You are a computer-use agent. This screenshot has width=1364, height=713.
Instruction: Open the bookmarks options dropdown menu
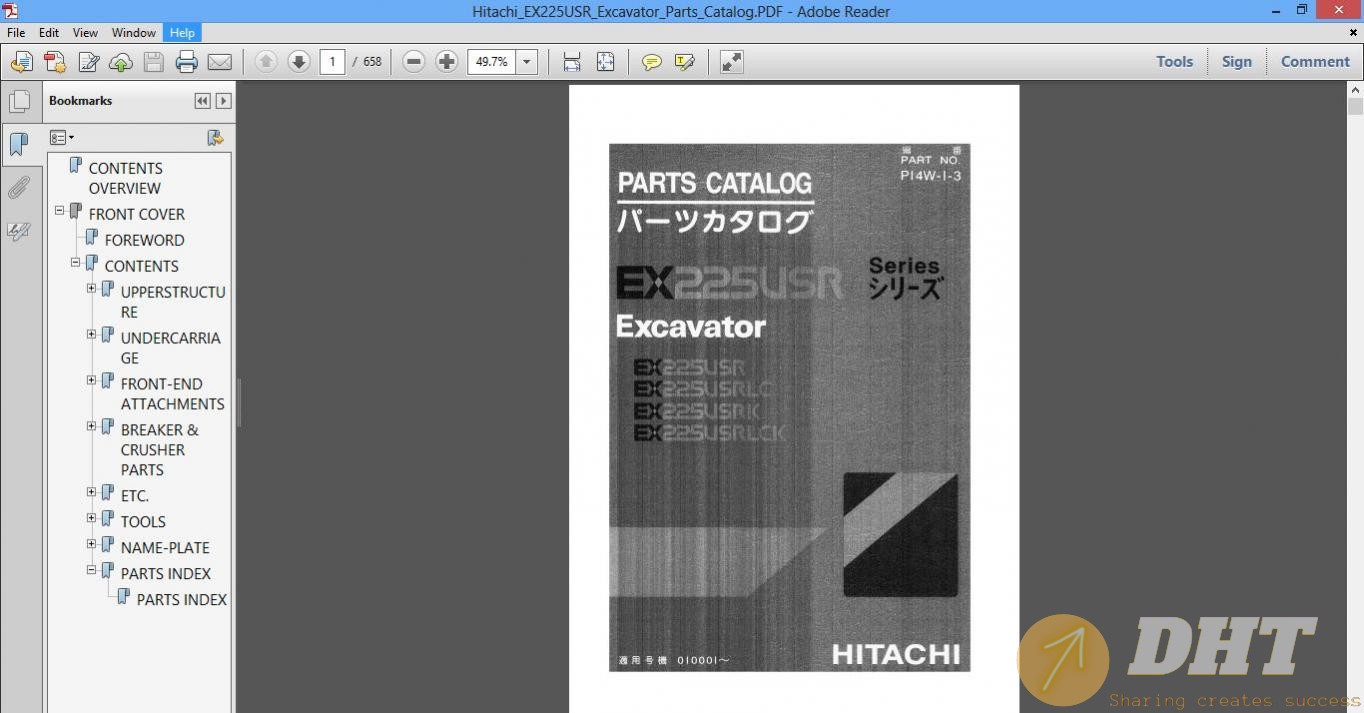coord(62,137)
